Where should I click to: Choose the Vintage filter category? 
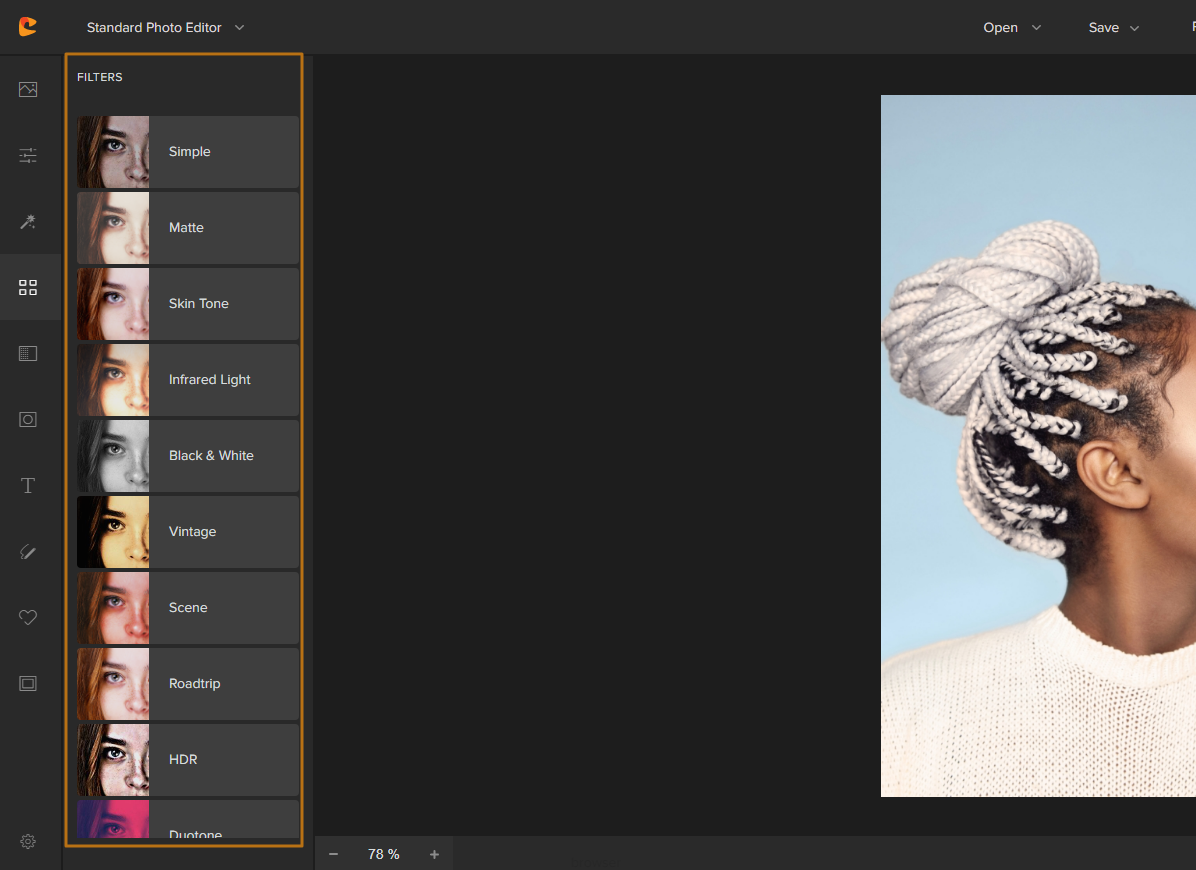(x=192, y=532)
